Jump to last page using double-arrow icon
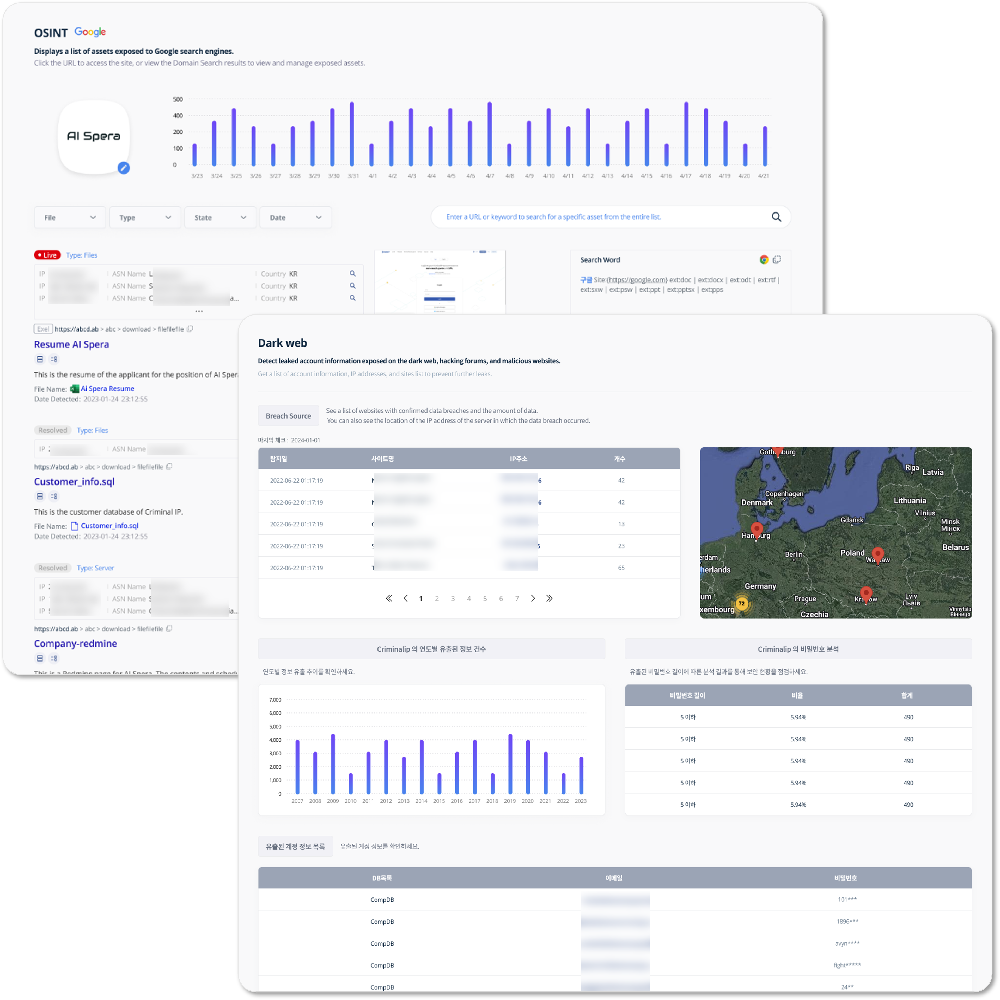 [549, 598]
